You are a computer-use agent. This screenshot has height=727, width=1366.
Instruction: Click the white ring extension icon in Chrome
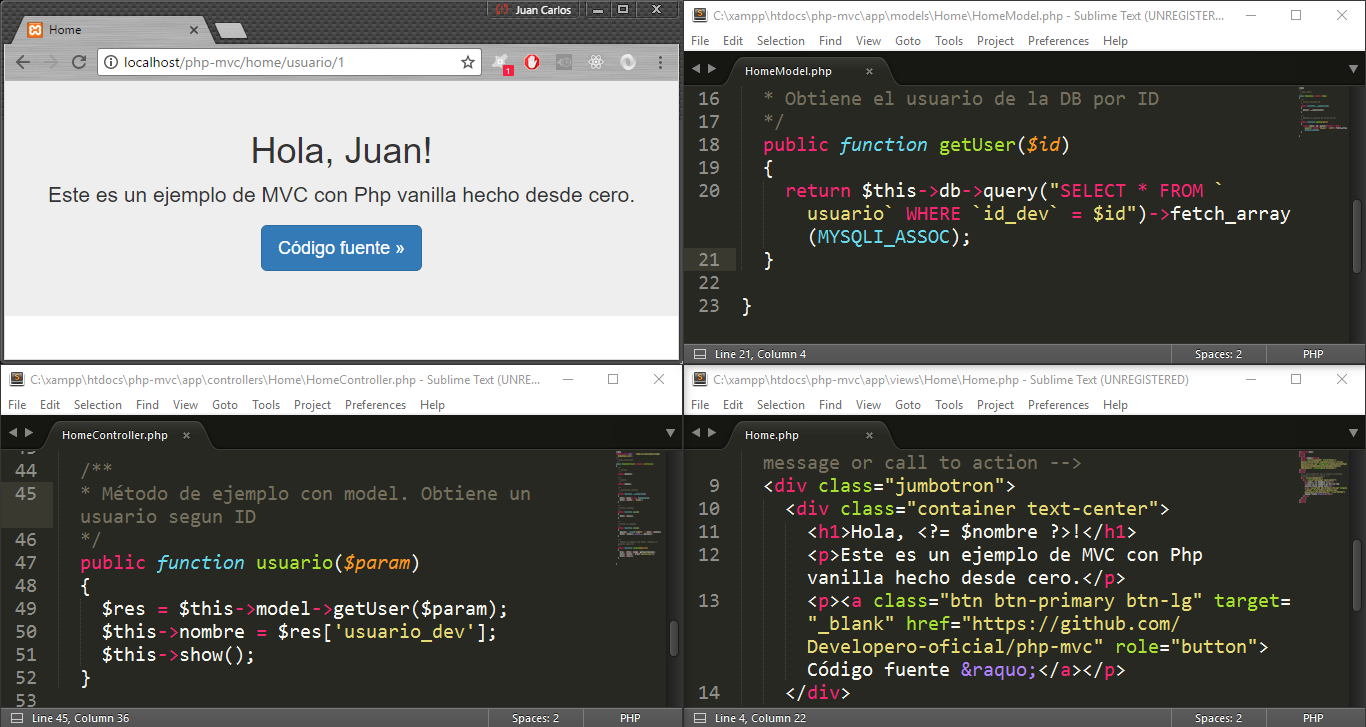628,62
